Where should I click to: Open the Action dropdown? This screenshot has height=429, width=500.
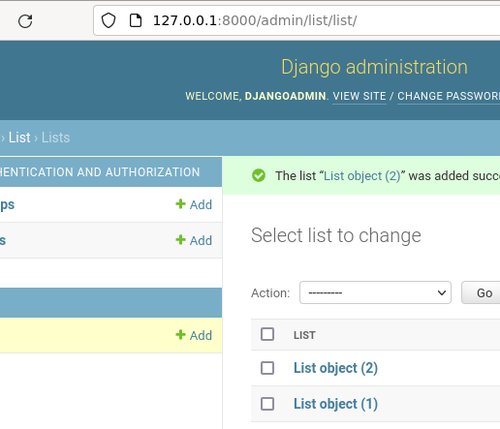375,293
